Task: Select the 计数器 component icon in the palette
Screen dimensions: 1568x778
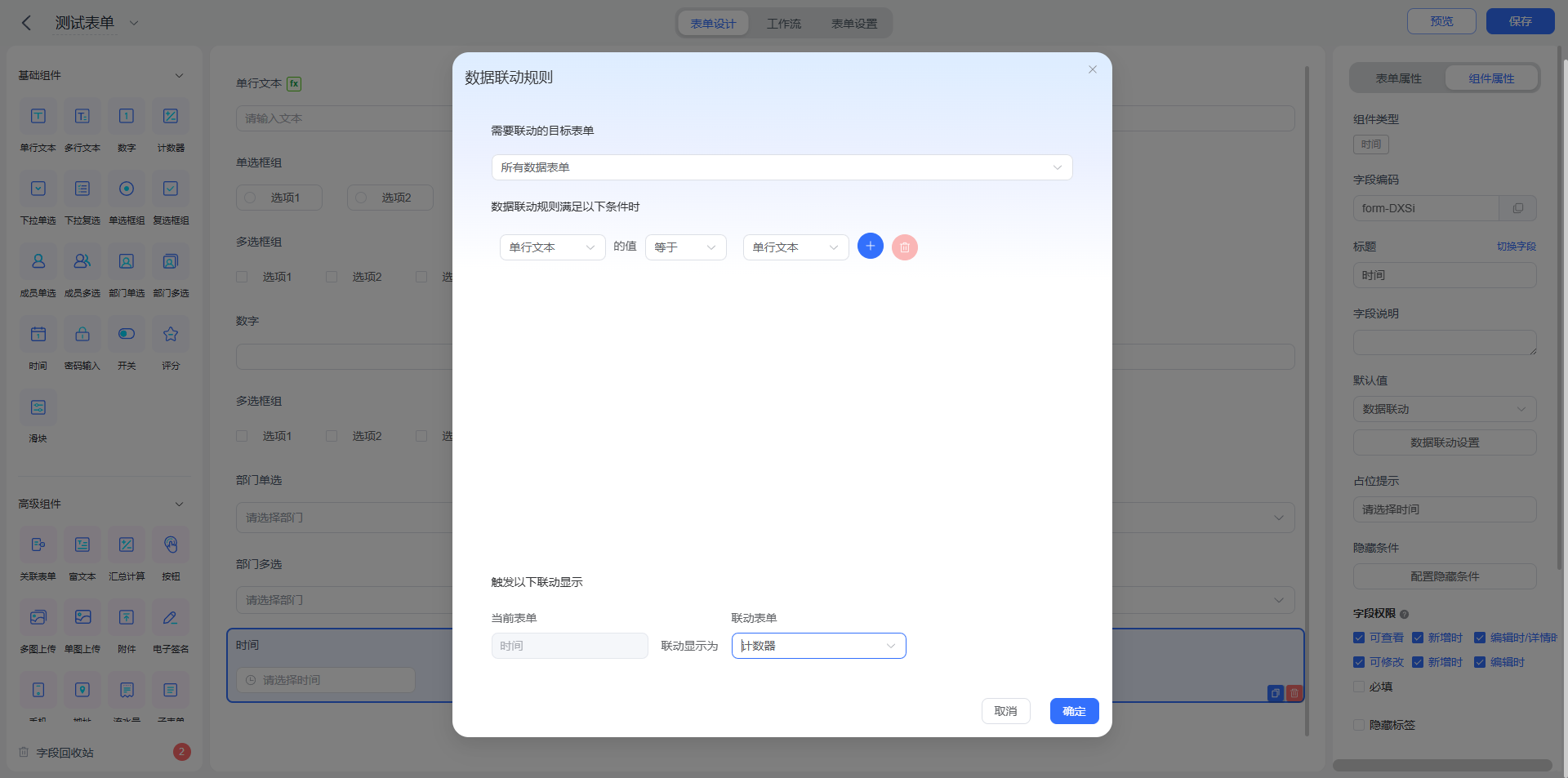Action: pyautogui.click(x=171, y=117)
